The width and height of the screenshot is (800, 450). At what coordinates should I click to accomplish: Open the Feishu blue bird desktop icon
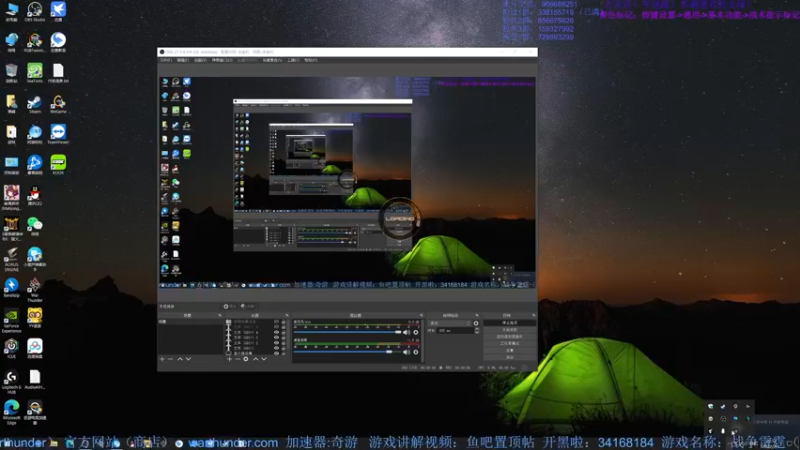click(58, 12)
